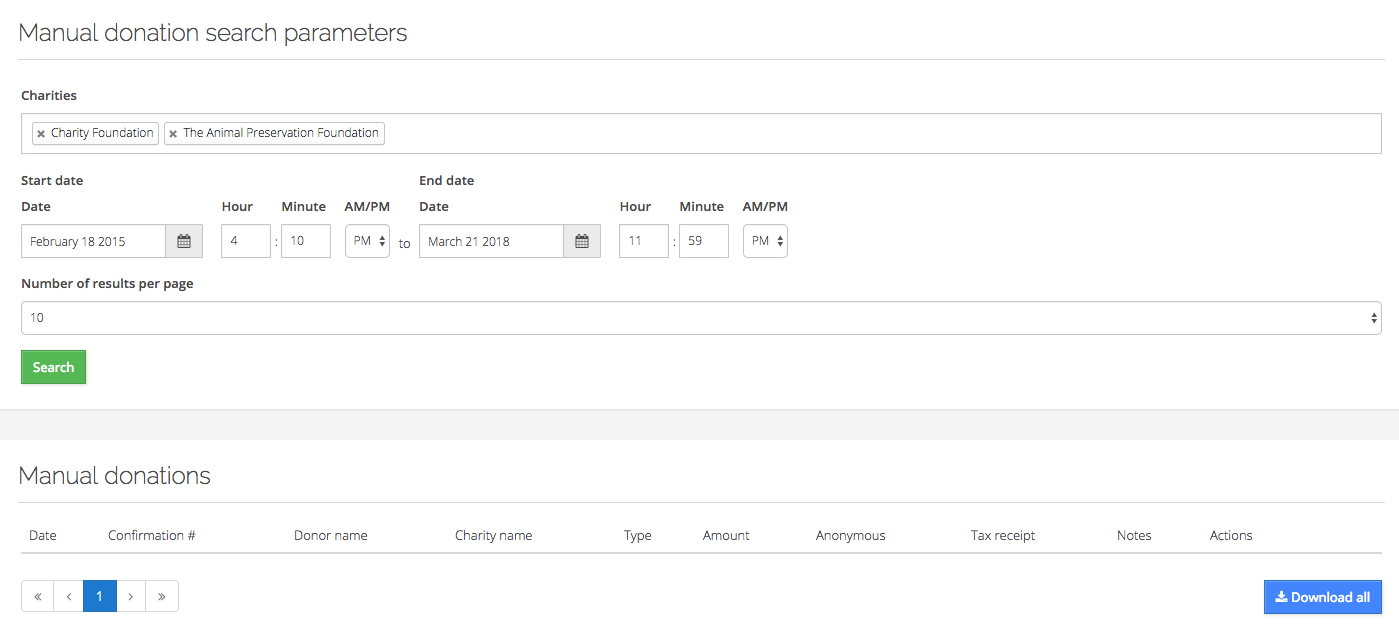Edit the start date field
The image size is (1399, 632).
point(93,242)
